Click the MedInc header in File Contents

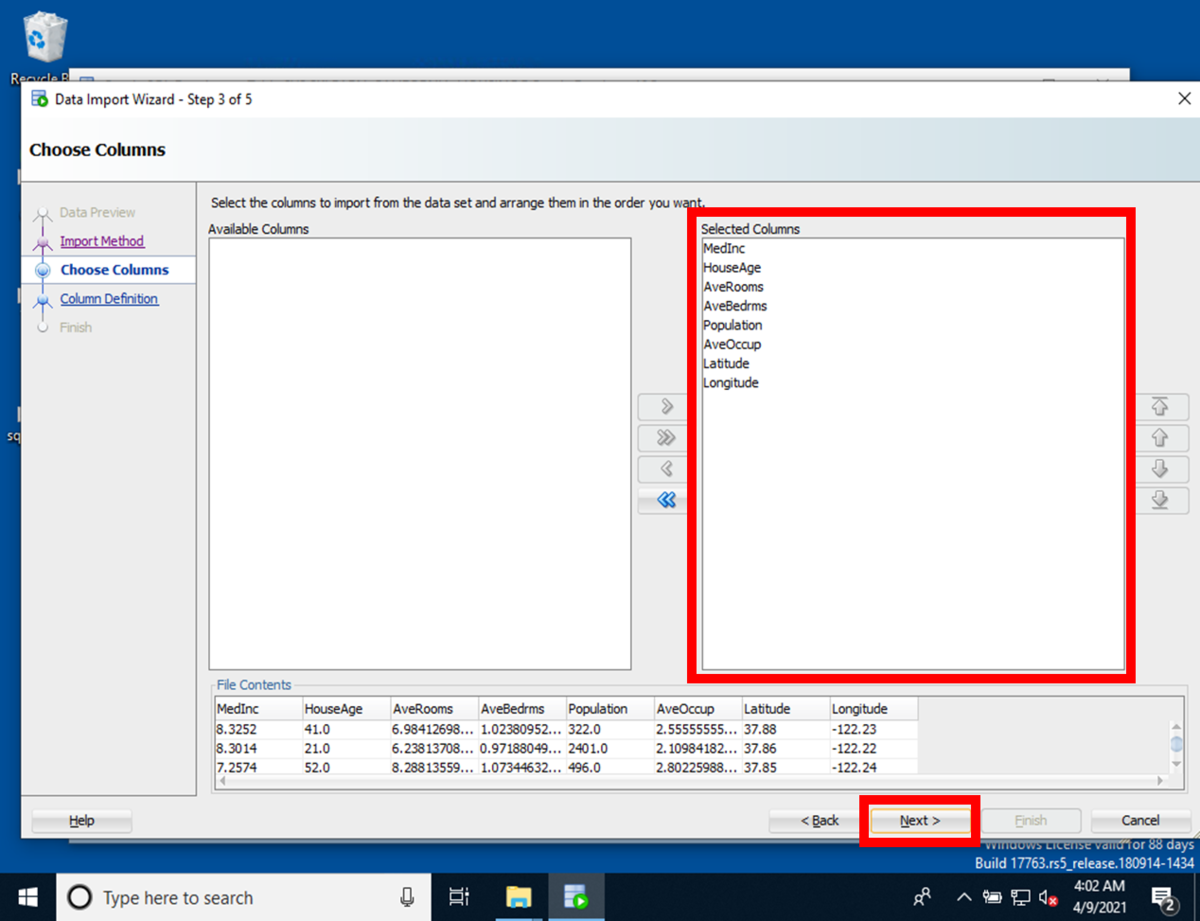tap(258, 709)
